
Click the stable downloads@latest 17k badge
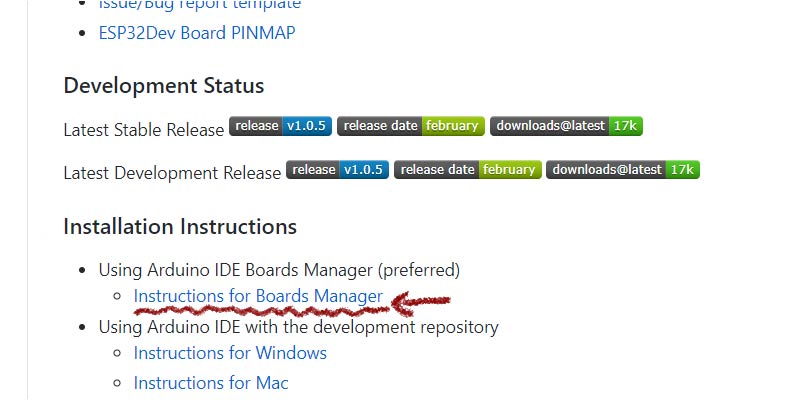(x=566, y=126)
